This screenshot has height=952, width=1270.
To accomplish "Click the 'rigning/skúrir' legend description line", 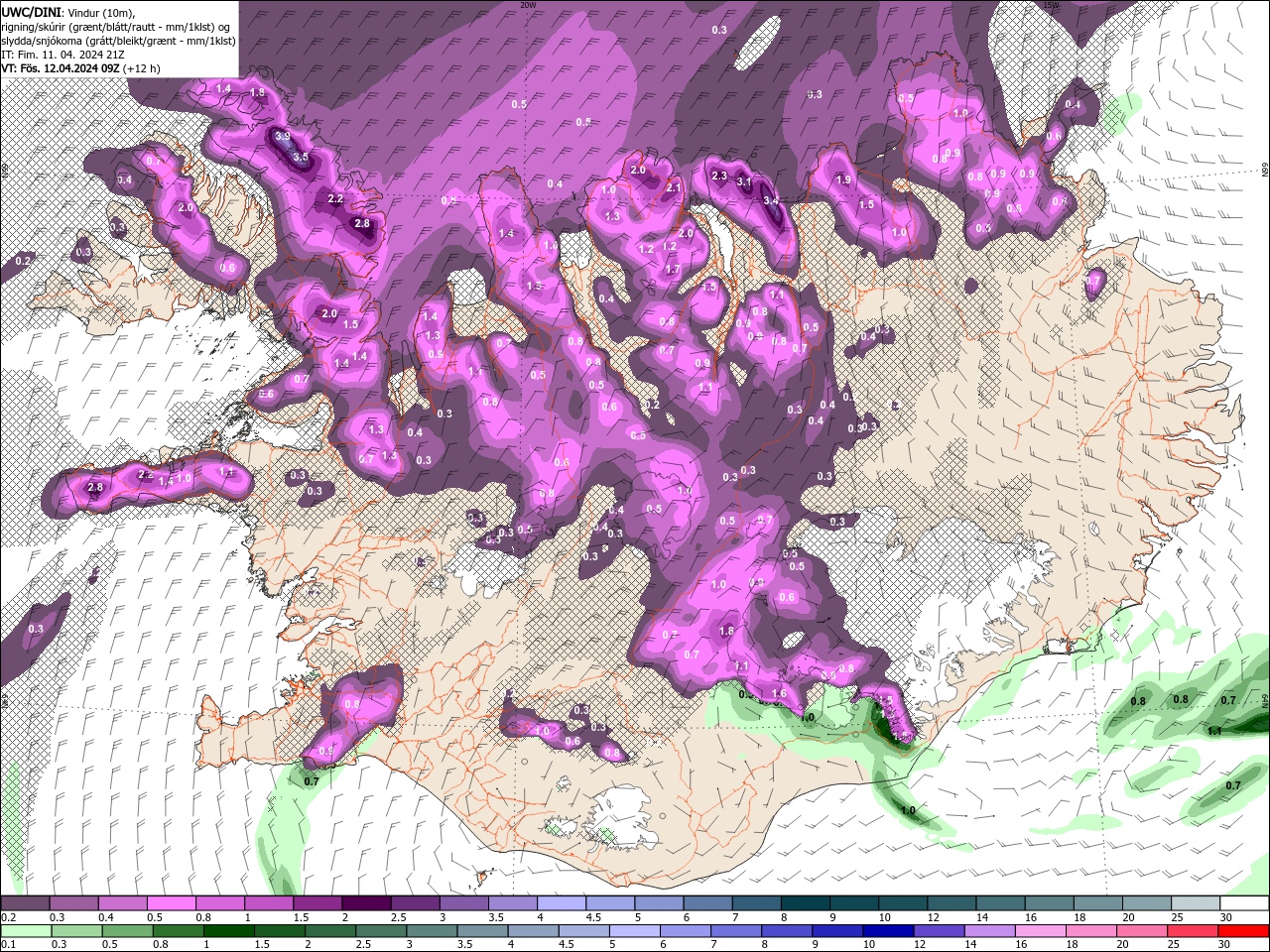I will point(117,26).
